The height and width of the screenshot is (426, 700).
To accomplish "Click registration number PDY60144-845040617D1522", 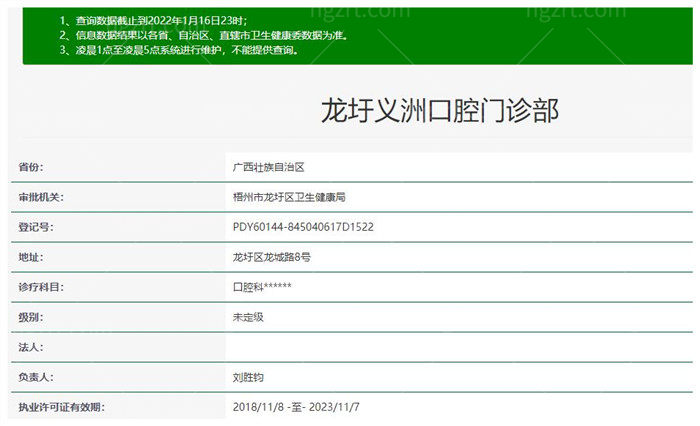I will pyautogui.click(x=303, y=227).
